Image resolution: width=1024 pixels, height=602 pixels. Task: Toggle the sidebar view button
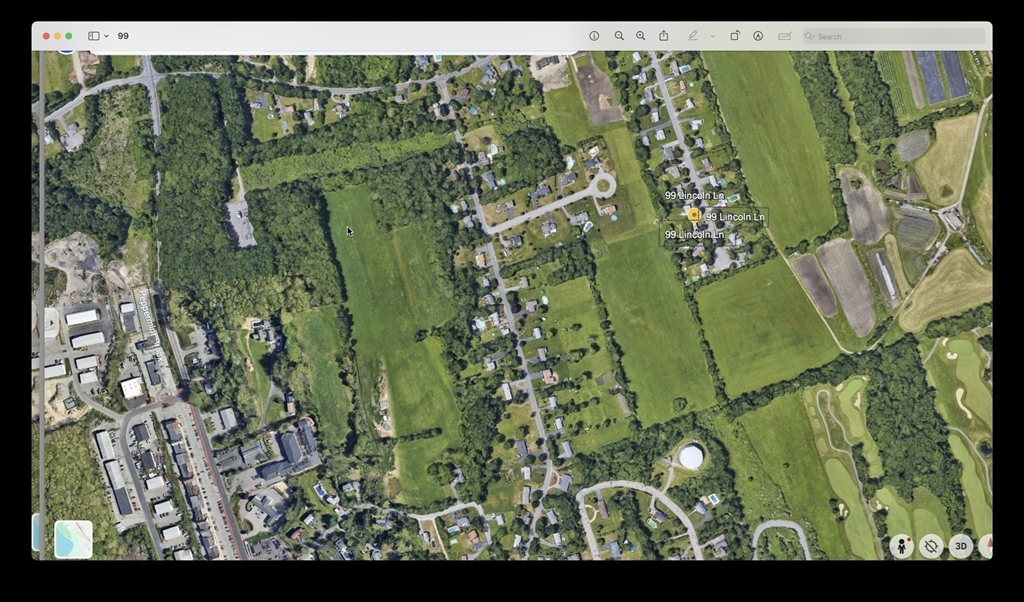coord(93,36)
